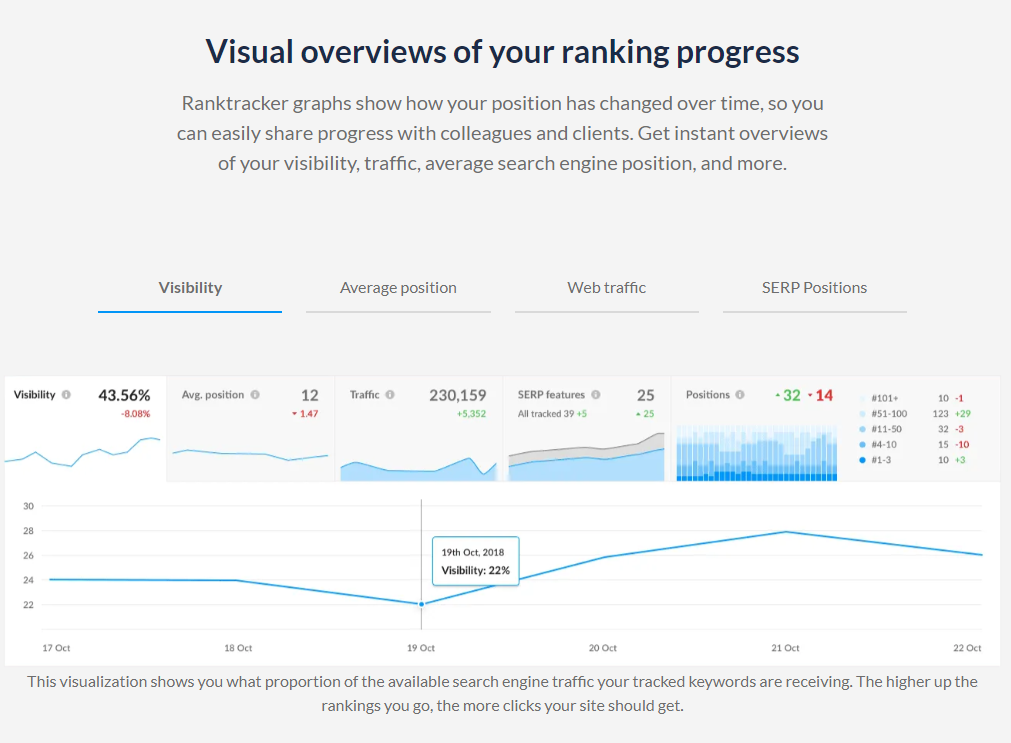The width and height of the screenshot is (1011, 743).
Task: Click the Positions stacked bar chart
Action: pos(757,453)
